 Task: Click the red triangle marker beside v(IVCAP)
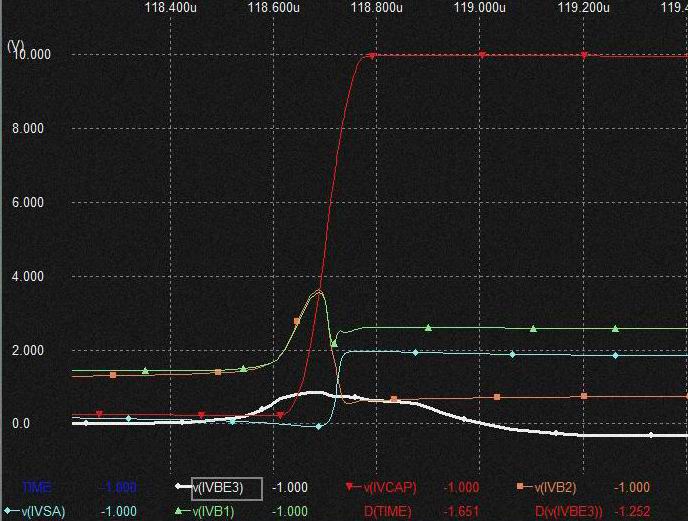point(349,488)
